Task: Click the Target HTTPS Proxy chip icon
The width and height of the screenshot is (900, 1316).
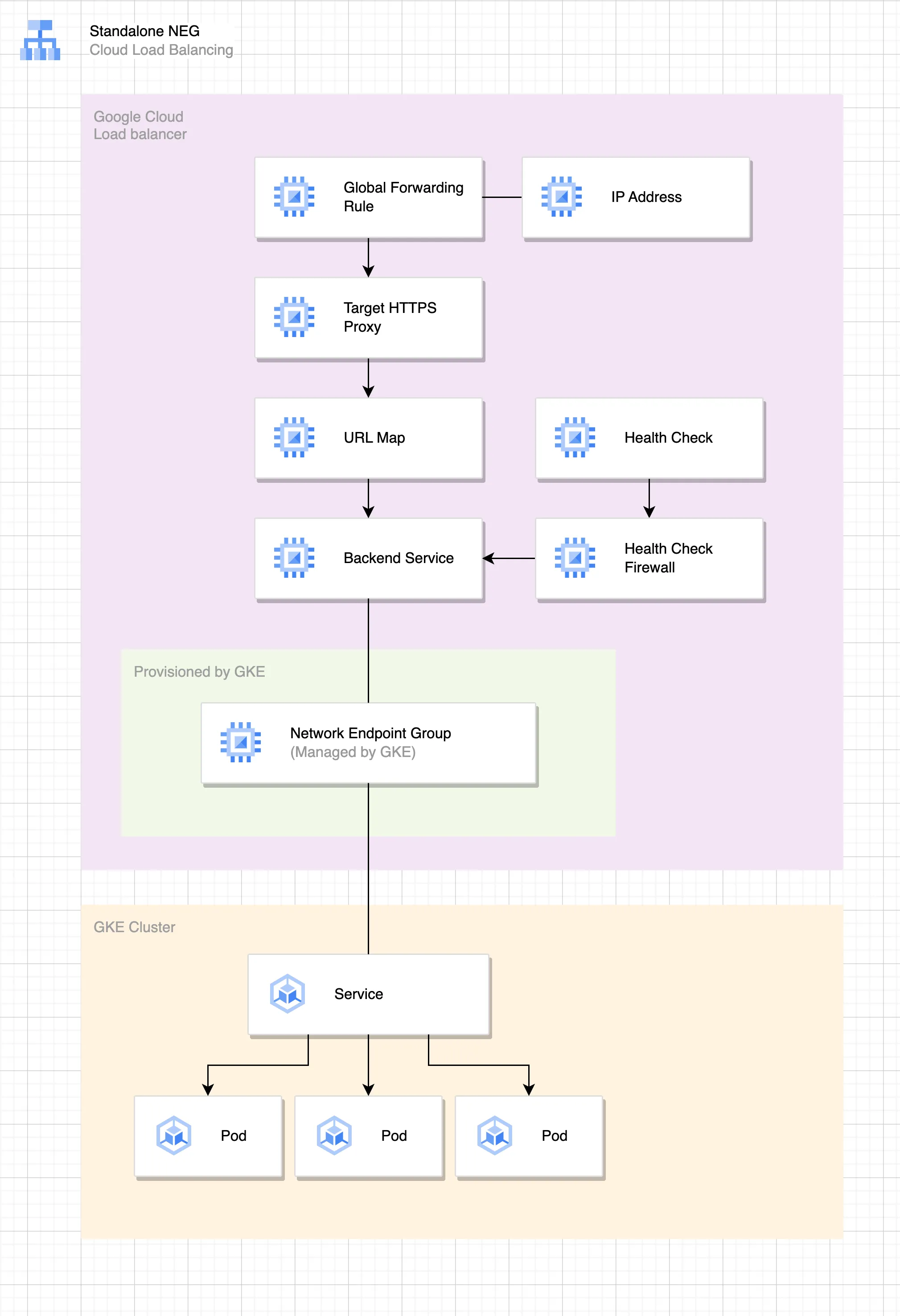Action: pos(294,317)
